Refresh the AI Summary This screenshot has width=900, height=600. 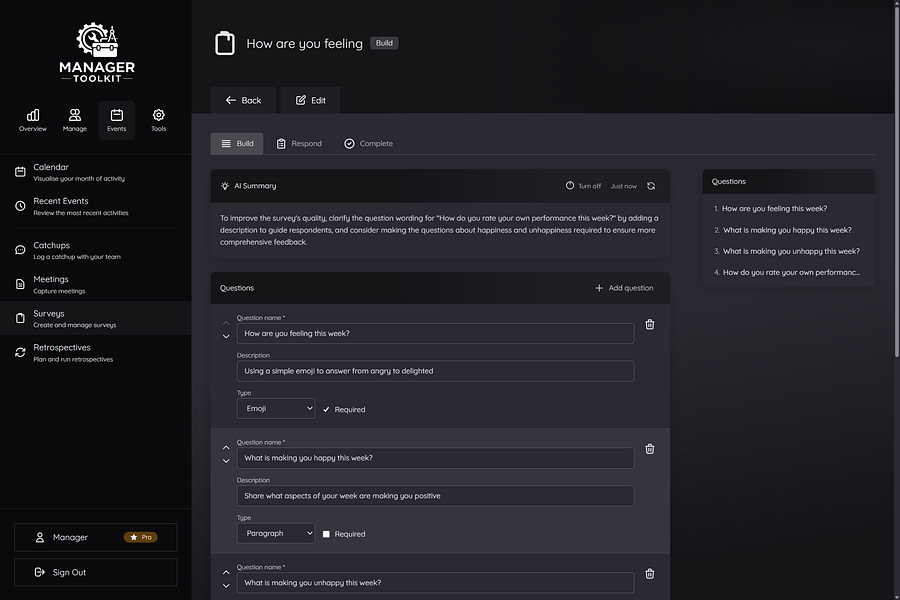651,186
